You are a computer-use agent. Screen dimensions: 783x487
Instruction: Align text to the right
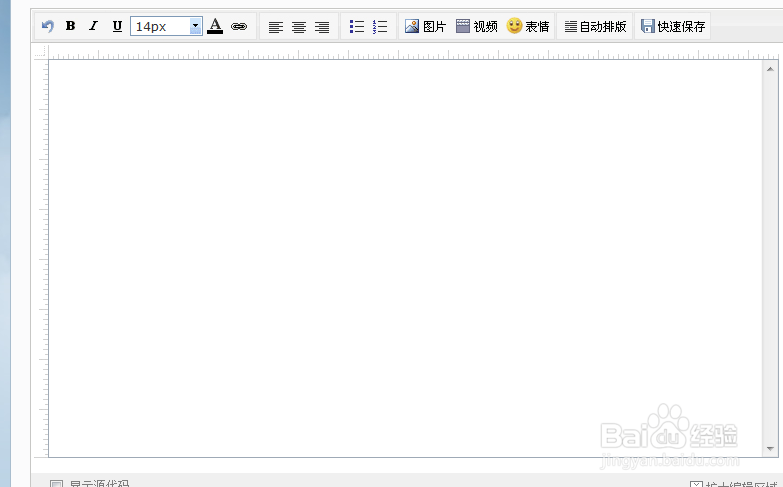[x=322, y=27]
